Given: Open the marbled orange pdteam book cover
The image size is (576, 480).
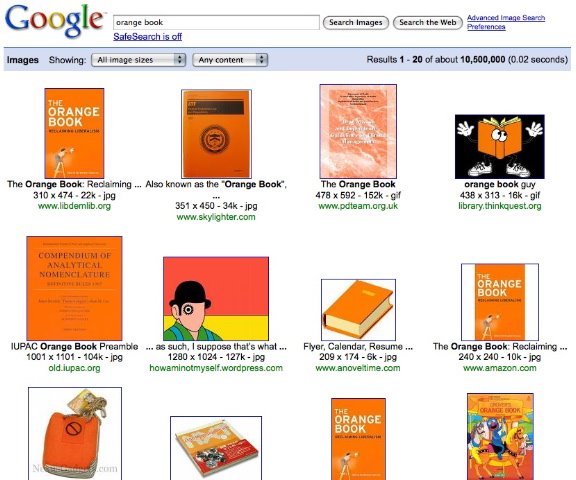Looking at the screenshot, I should [358, 131].
